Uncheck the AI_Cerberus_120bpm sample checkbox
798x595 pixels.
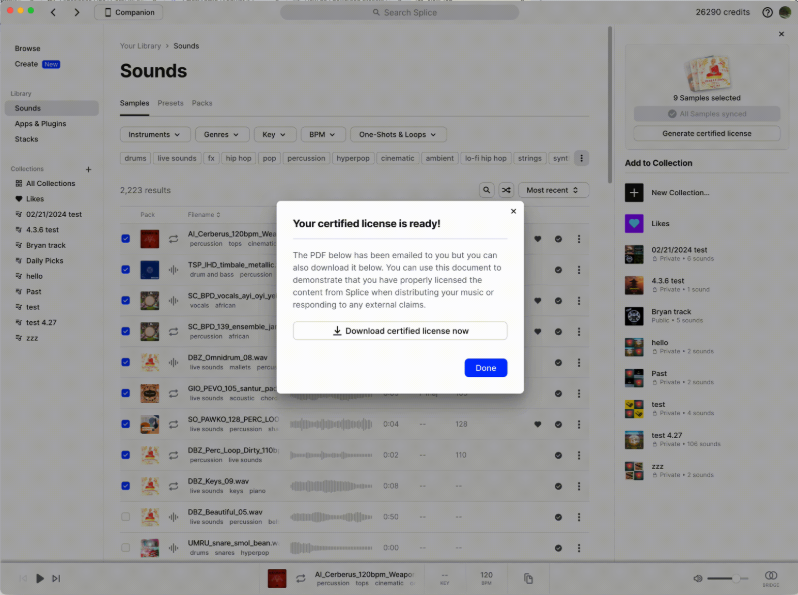(126, 239)
